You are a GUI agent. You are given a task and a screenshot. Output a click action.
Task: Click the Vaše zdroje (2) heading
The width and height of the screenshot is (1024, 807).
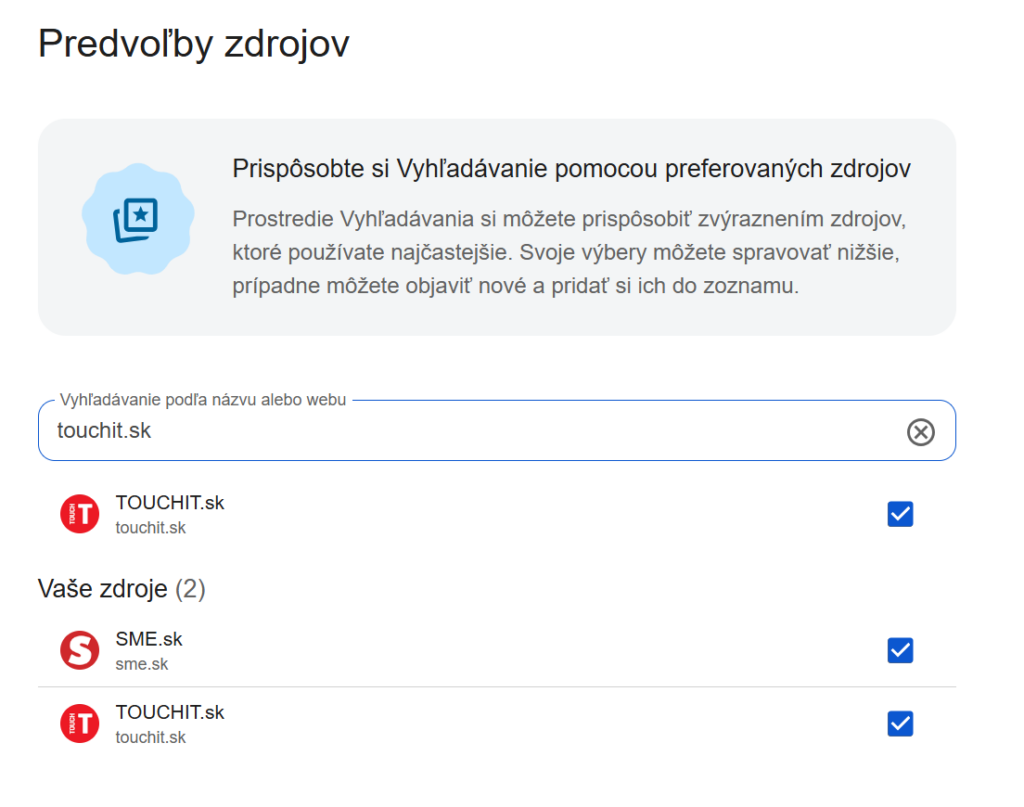122,589
